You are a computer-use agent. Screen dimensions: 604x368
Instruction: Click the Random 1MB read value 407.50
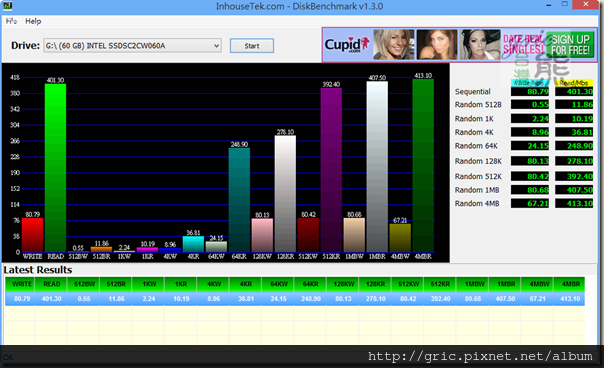point(574,190)
